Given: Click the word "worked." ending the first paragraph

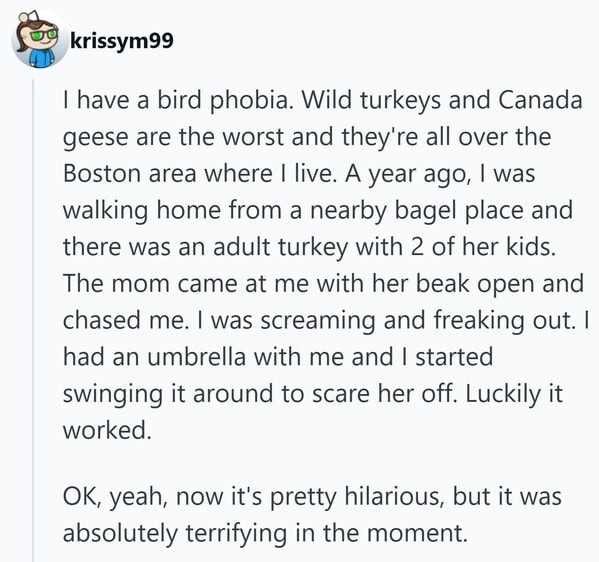Looking at the screenshot, I should pos(107,430).
